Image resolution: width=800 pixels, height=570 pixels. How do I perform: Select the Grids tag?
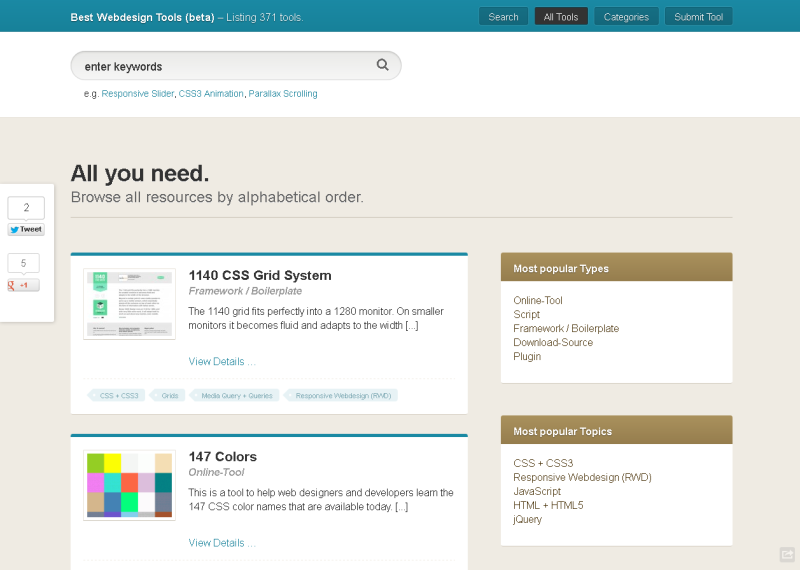[169, 395]
